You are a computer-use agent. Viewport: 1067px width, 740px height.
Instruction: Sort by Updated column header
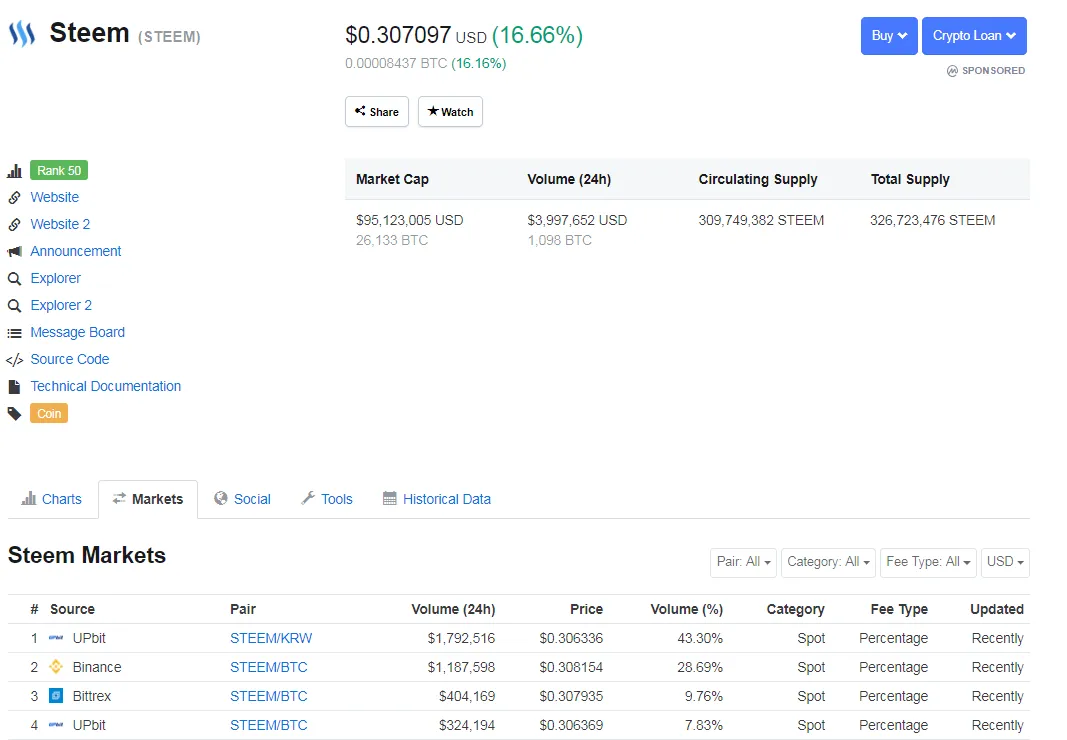coord(997,609)
